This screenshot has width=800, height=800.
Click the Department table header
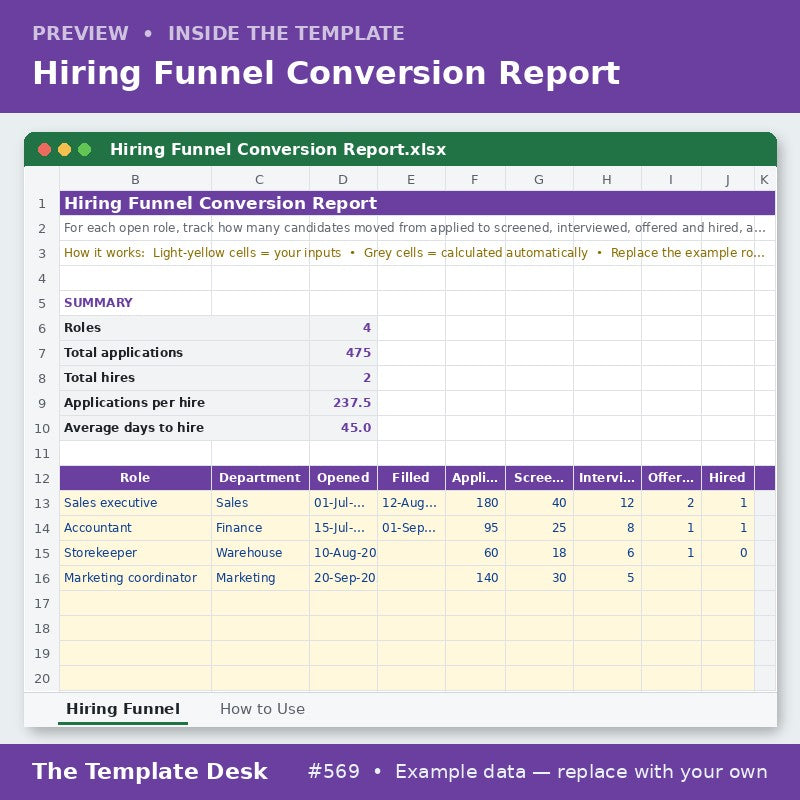click(260, 478)
